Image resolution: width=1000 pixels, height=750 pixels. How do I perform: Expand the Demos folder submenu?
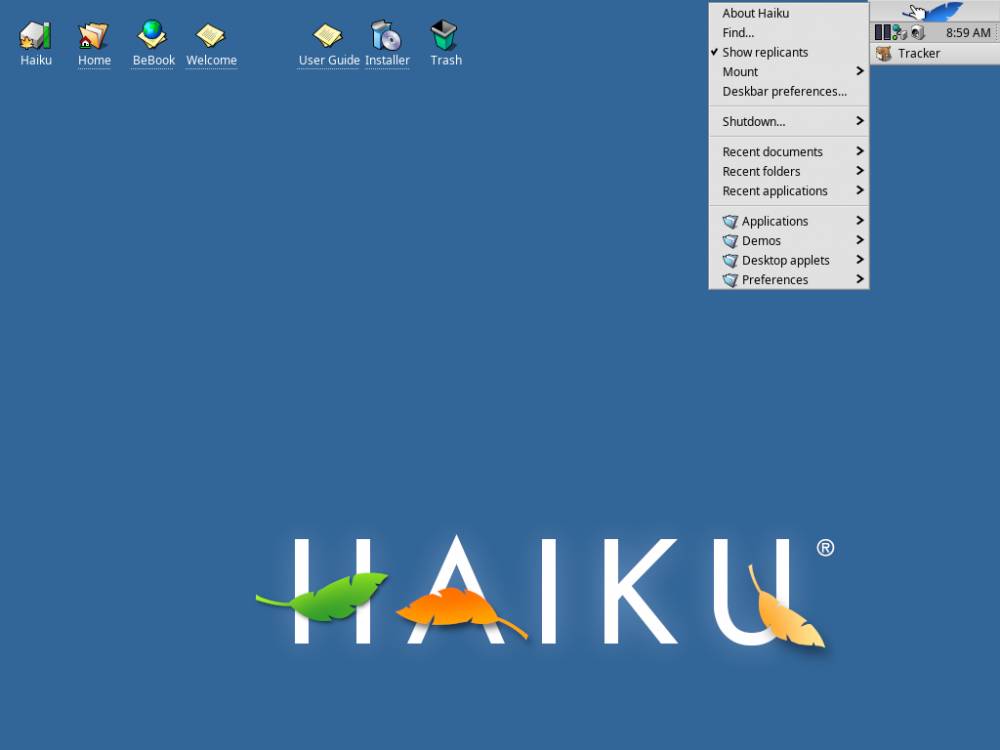pos(789,240)
